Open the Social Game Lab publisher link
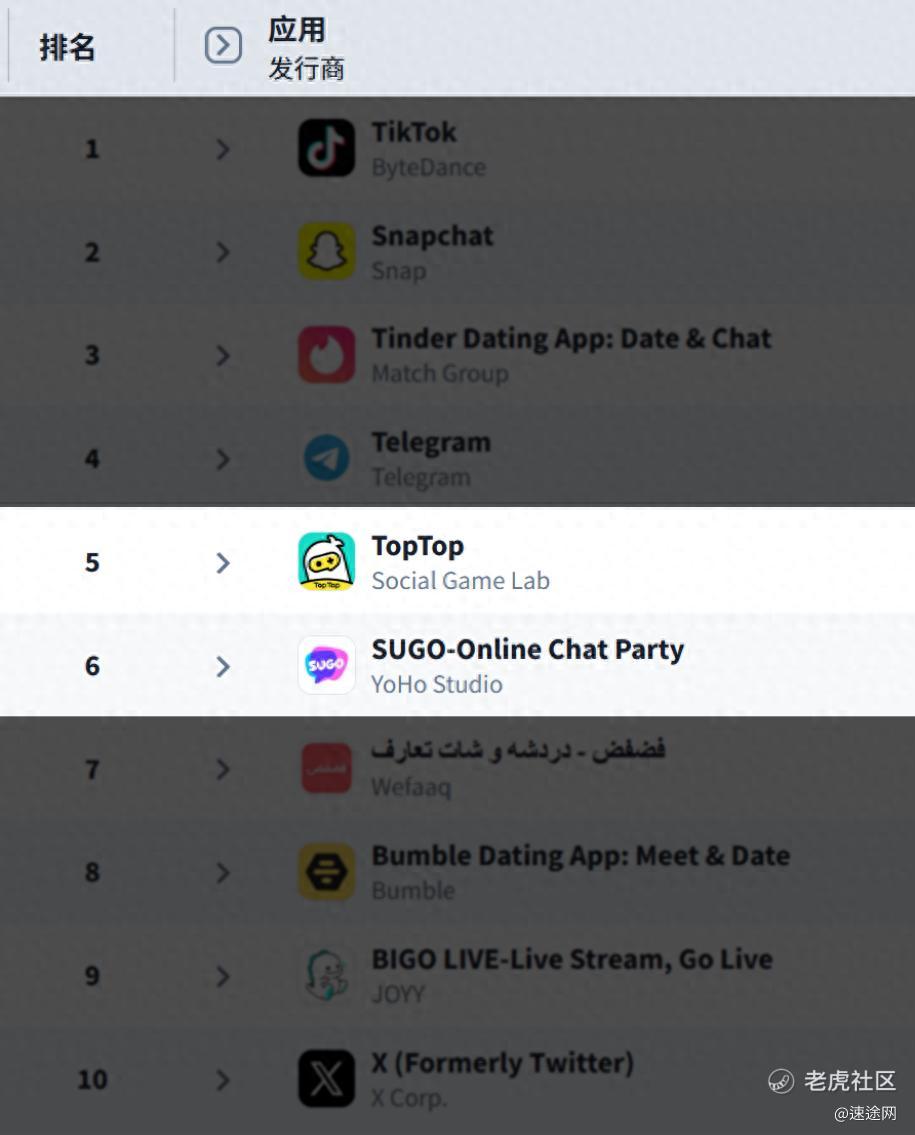This screenshot has height=1135, width=915. tap(460, 581)
